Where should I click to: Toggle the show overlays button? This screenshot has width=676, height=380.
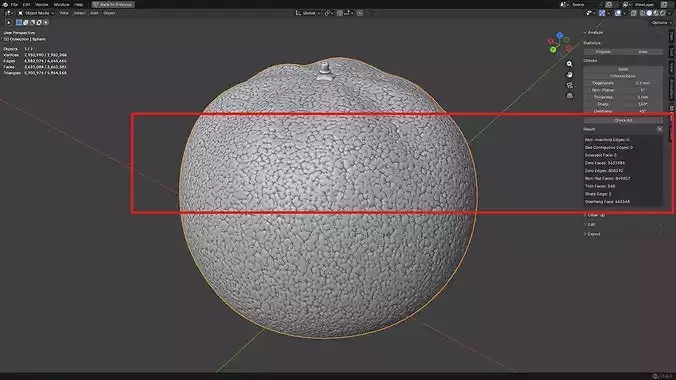pos(618,13)
